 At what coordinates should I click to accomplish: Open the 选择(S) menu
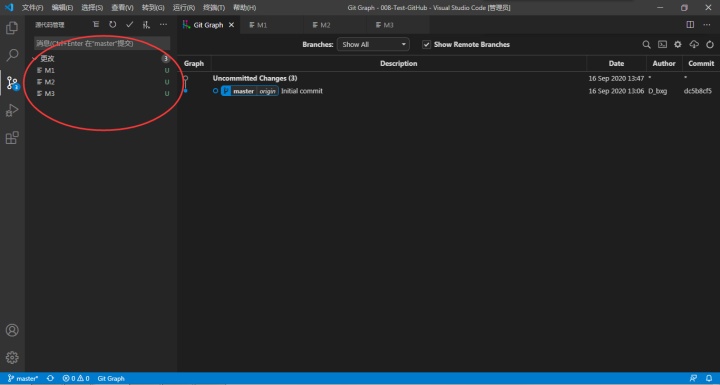tap(92, 7)
